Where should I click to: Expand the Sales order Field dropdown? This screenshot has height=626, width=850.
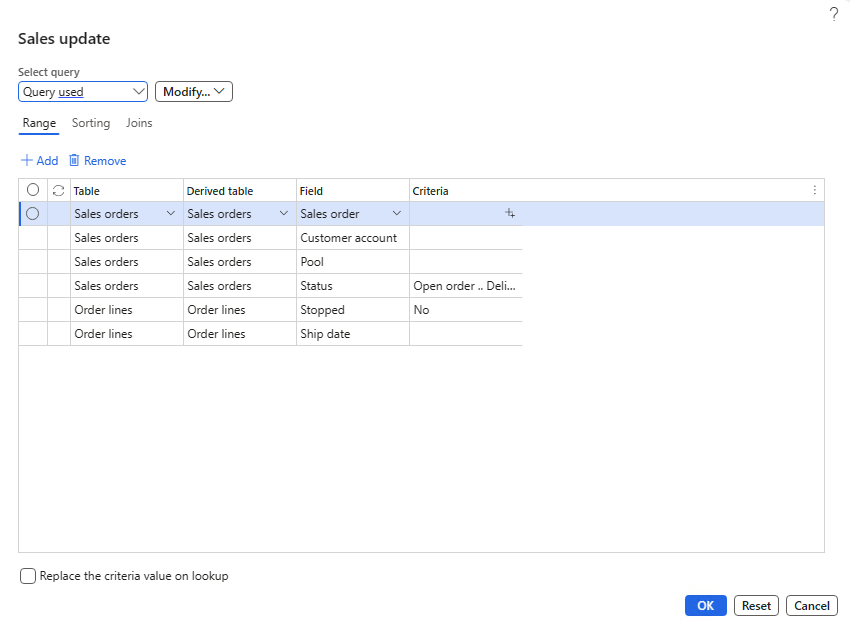397,214
